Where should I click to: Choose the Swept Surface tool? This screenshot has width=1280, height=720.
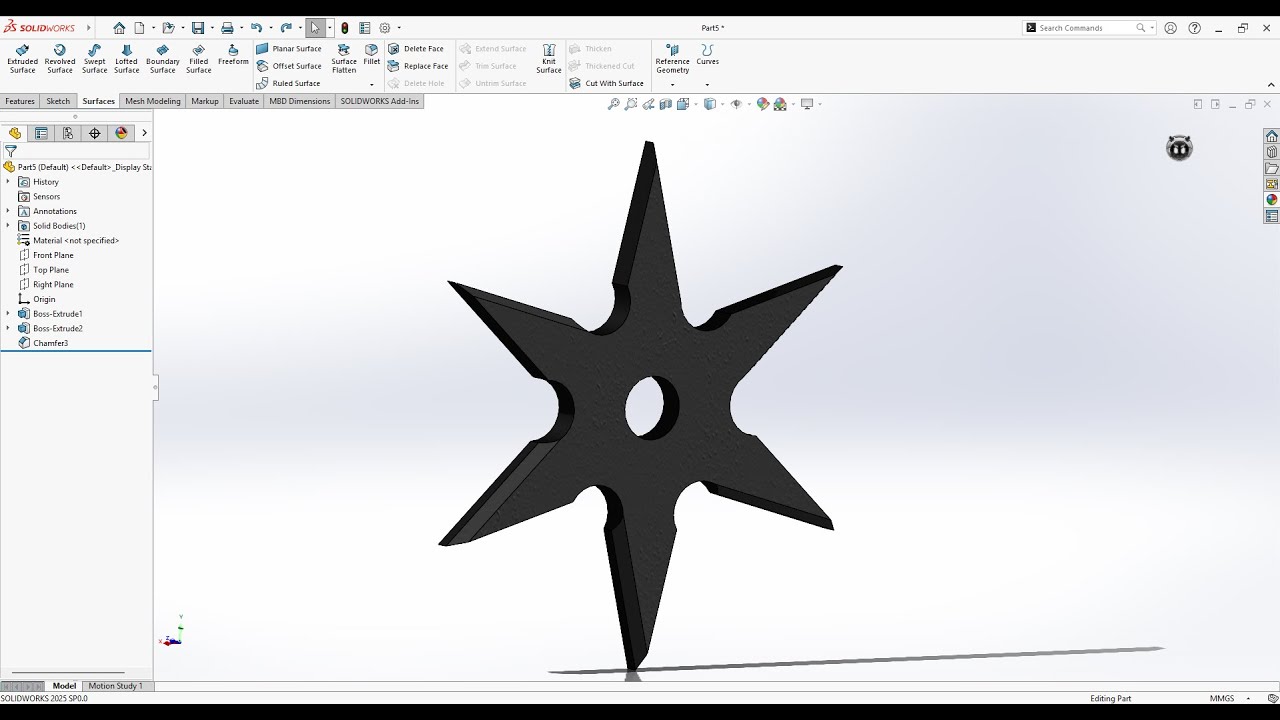[94, 59]
